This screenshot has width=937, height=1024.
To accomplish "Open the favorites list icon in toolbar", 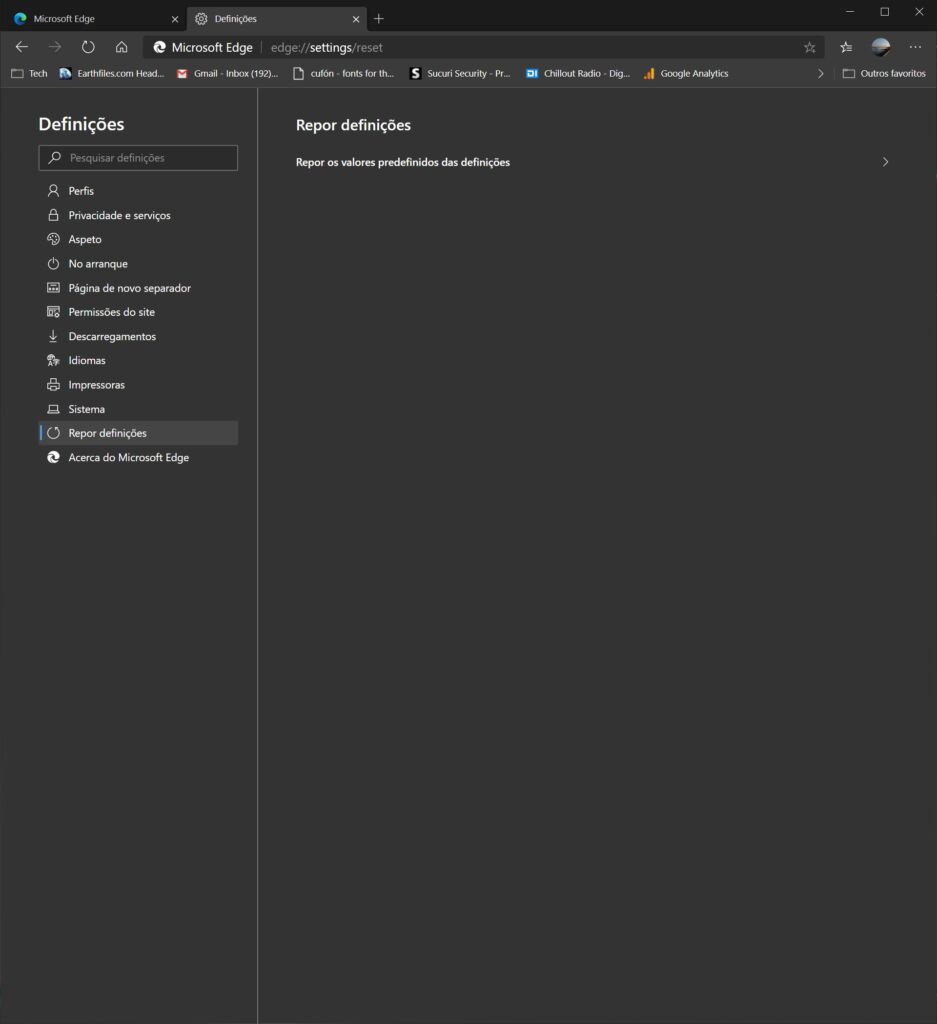I will (x=846, y=47).
